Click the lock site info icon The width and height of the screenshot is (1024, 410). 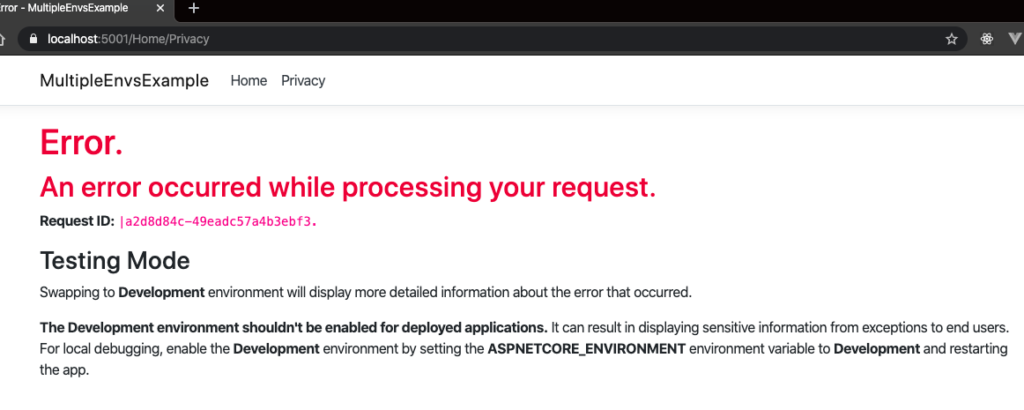[x=33, y=39]
